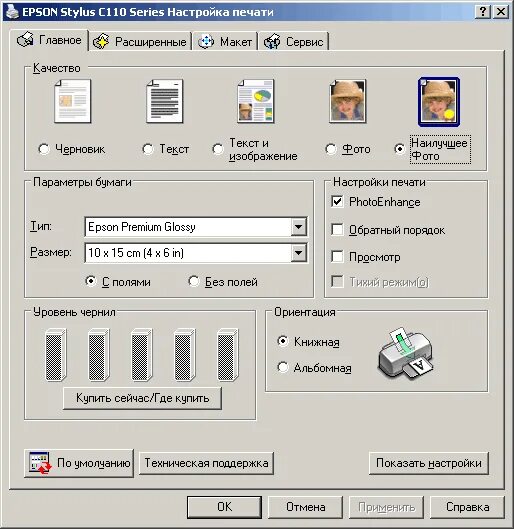This screenshot has width=514, height=529.
Task: Open the Сервис tab
Action: point(294,42)
